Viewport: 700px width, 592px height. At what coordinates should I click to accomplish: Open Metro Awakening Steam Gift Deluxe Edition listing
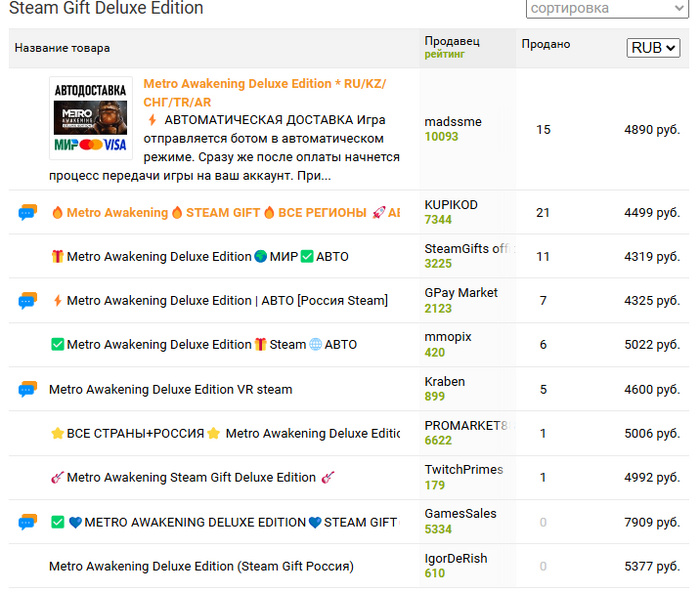(193, 477)
